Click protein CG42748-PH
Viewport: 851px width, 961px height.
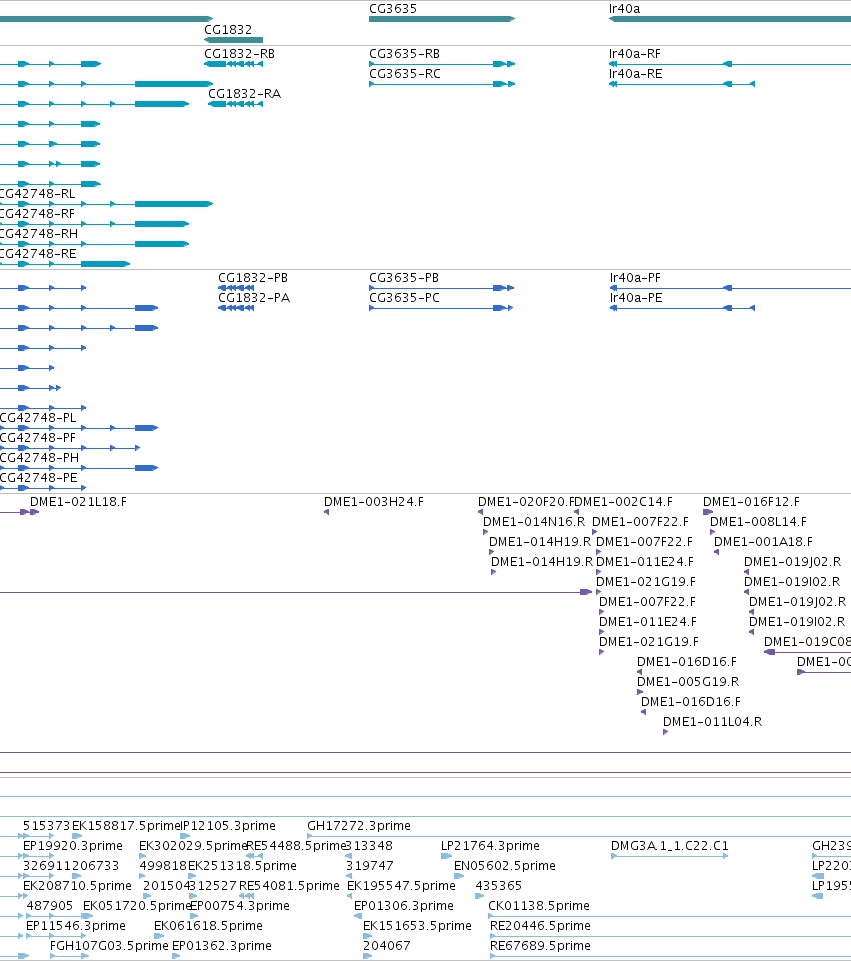coord(40,458)
